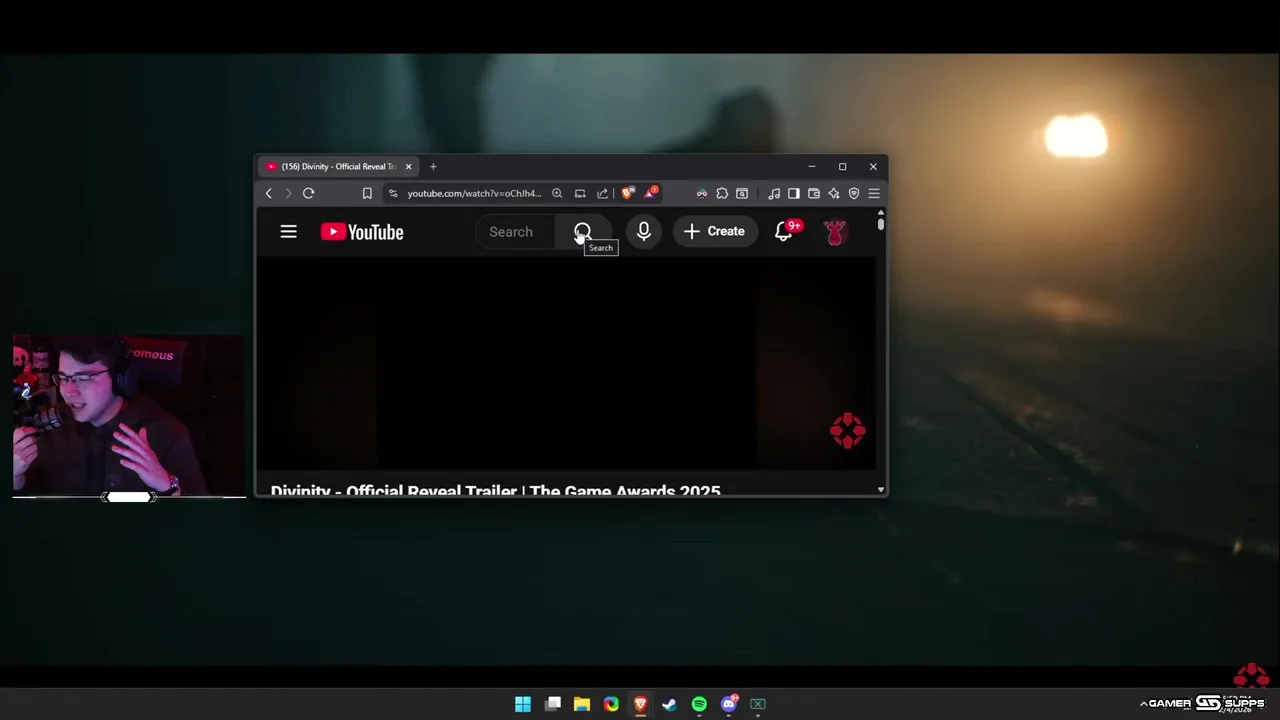Open Brave Rewards triangle icon
Screen dimensions: 1280x720
(650, 192)
